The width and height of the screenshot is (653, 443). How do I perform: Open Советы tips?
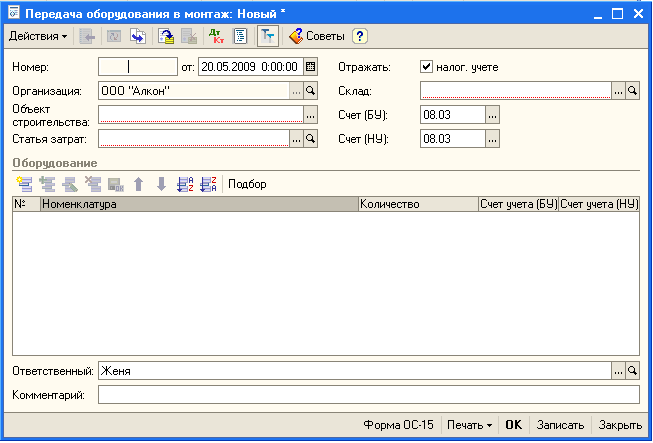[x=317, y=36]
